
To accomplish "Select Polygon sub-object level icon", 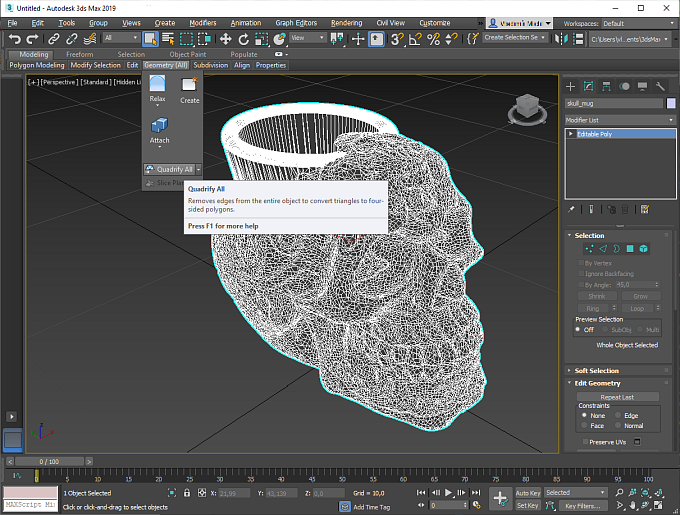I will point(630,248).
